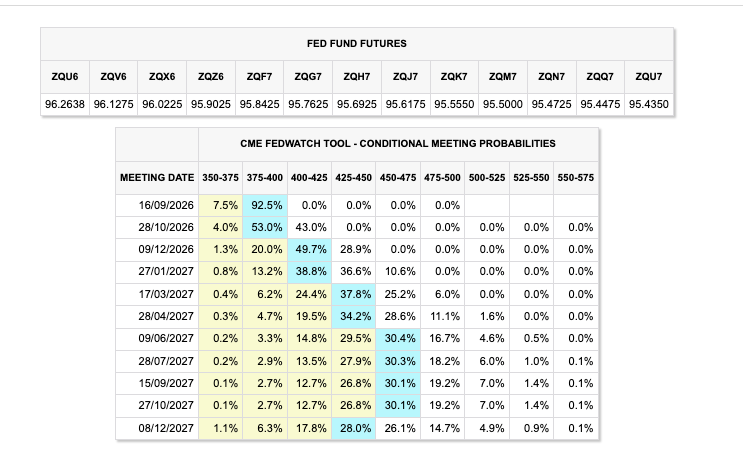
Task: Click the futures value 96.0225
Action: pyautogui.click(x=162, y=104)
